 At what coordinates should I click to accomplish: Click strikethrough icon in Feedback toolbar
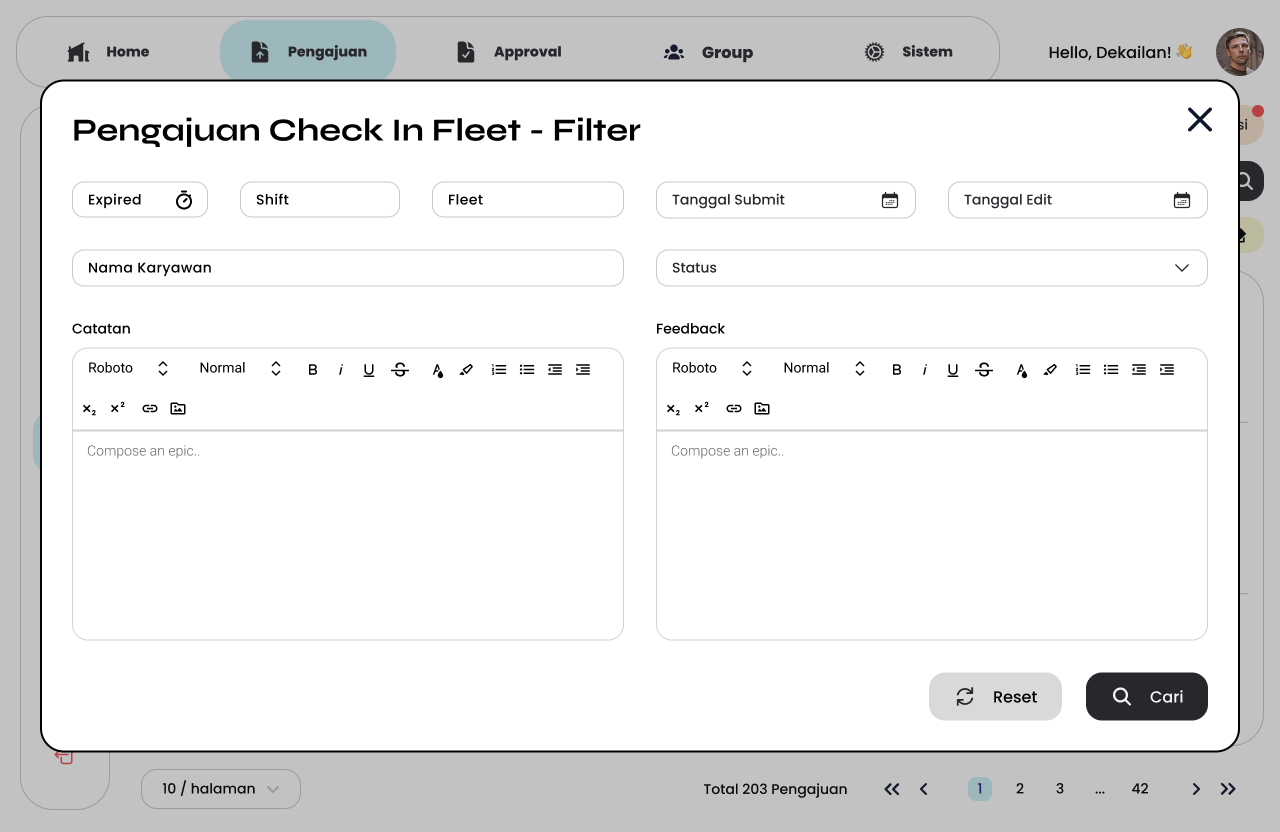[984, 370]
